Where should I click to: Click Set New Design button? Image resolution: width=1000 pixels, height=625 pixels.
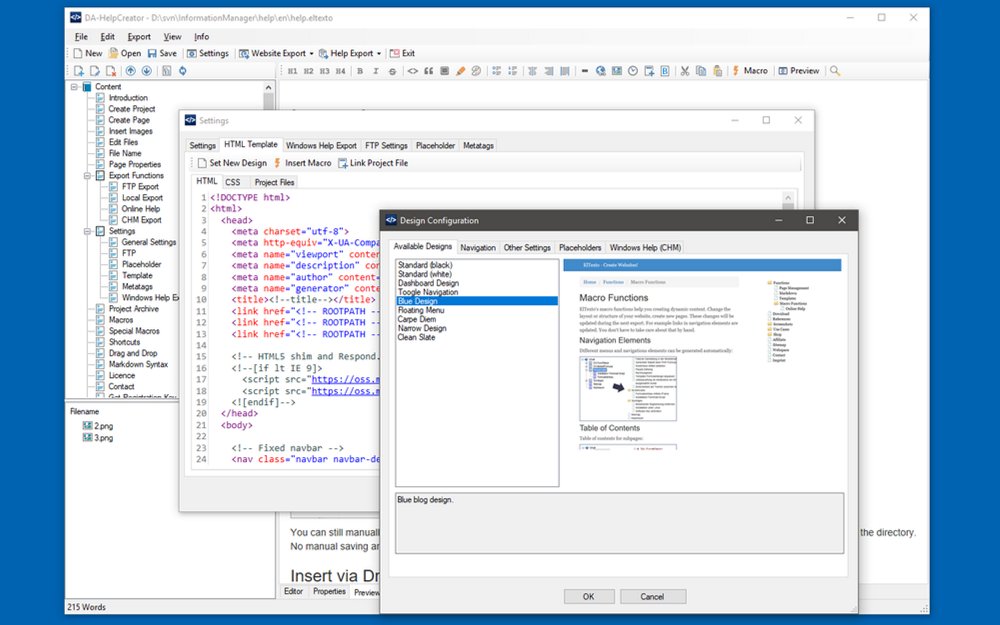(x=232, y=163)
